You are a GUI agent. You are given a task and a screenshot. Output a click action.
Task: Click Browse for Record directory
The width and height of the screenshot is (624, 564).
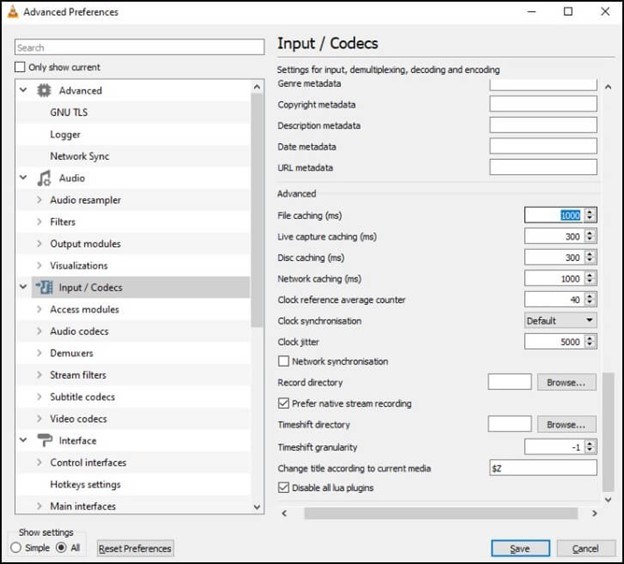tap(566, 383)
